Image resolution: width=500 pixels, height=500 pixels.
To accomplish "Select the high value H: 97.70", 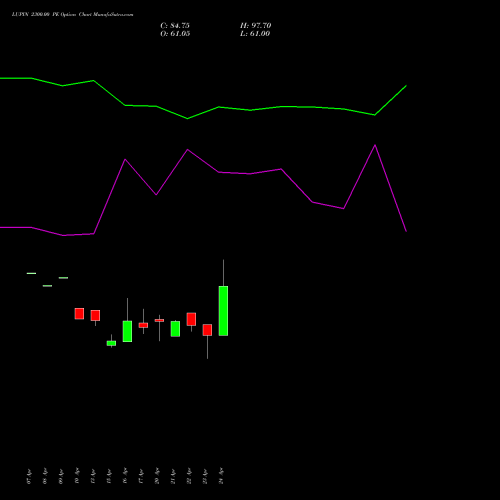I will pos(256,25).
